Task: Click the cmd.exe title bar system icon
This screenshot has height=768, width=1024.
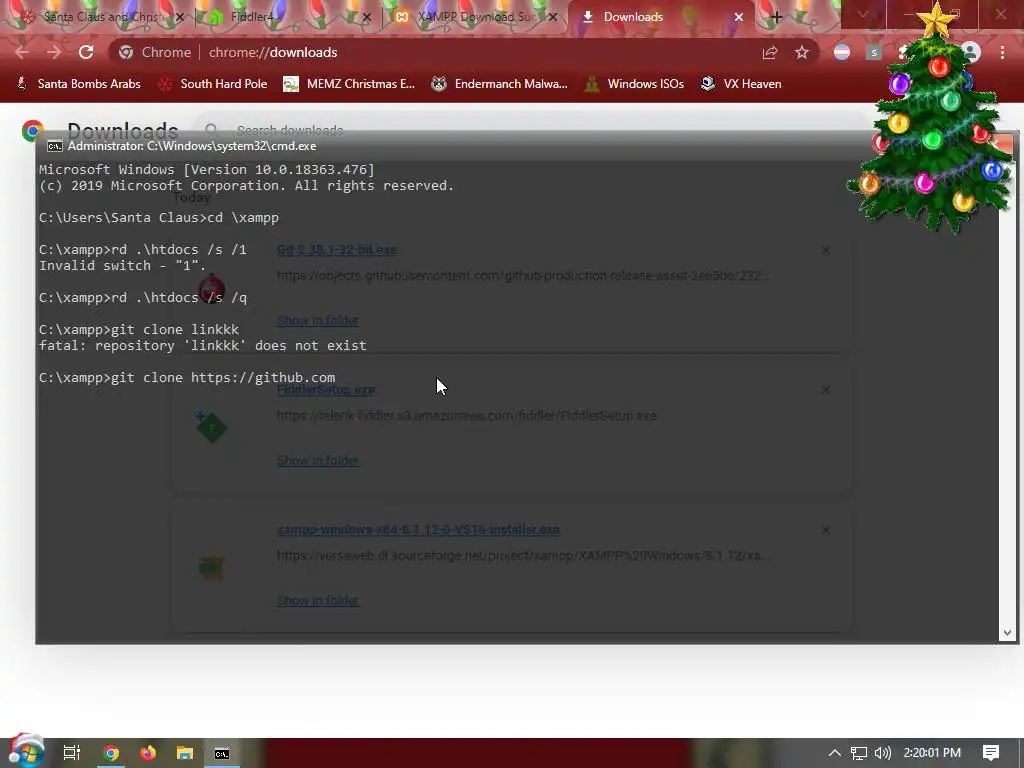Action: pyautogui.click(x=55, y=146)
